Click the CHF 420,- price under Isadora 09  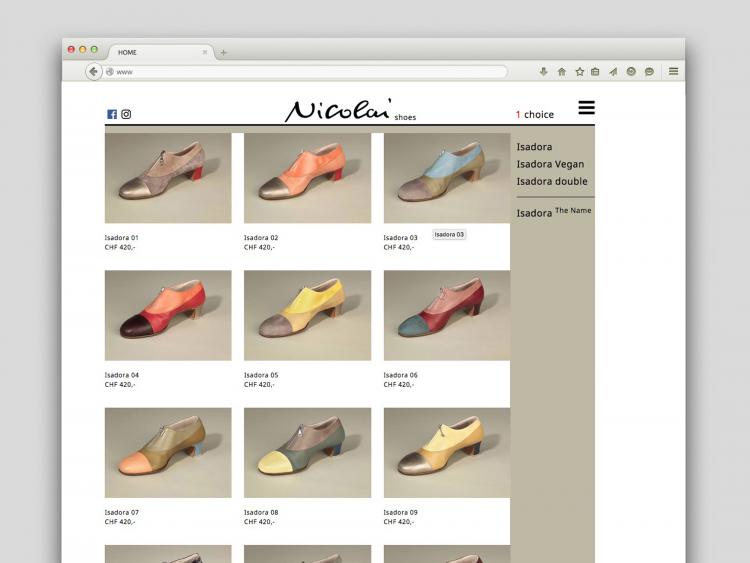399,522
